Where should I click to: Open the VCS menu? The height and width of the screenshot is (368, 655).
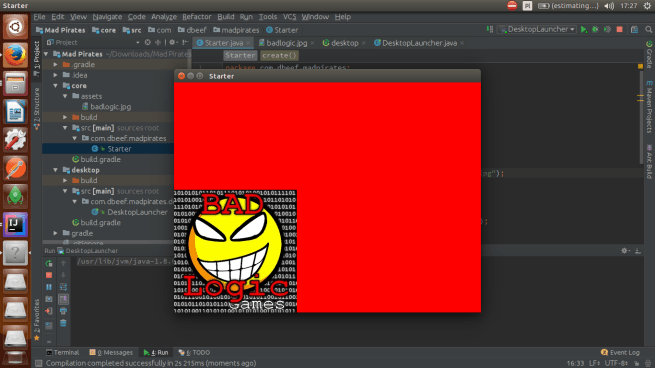289,17
